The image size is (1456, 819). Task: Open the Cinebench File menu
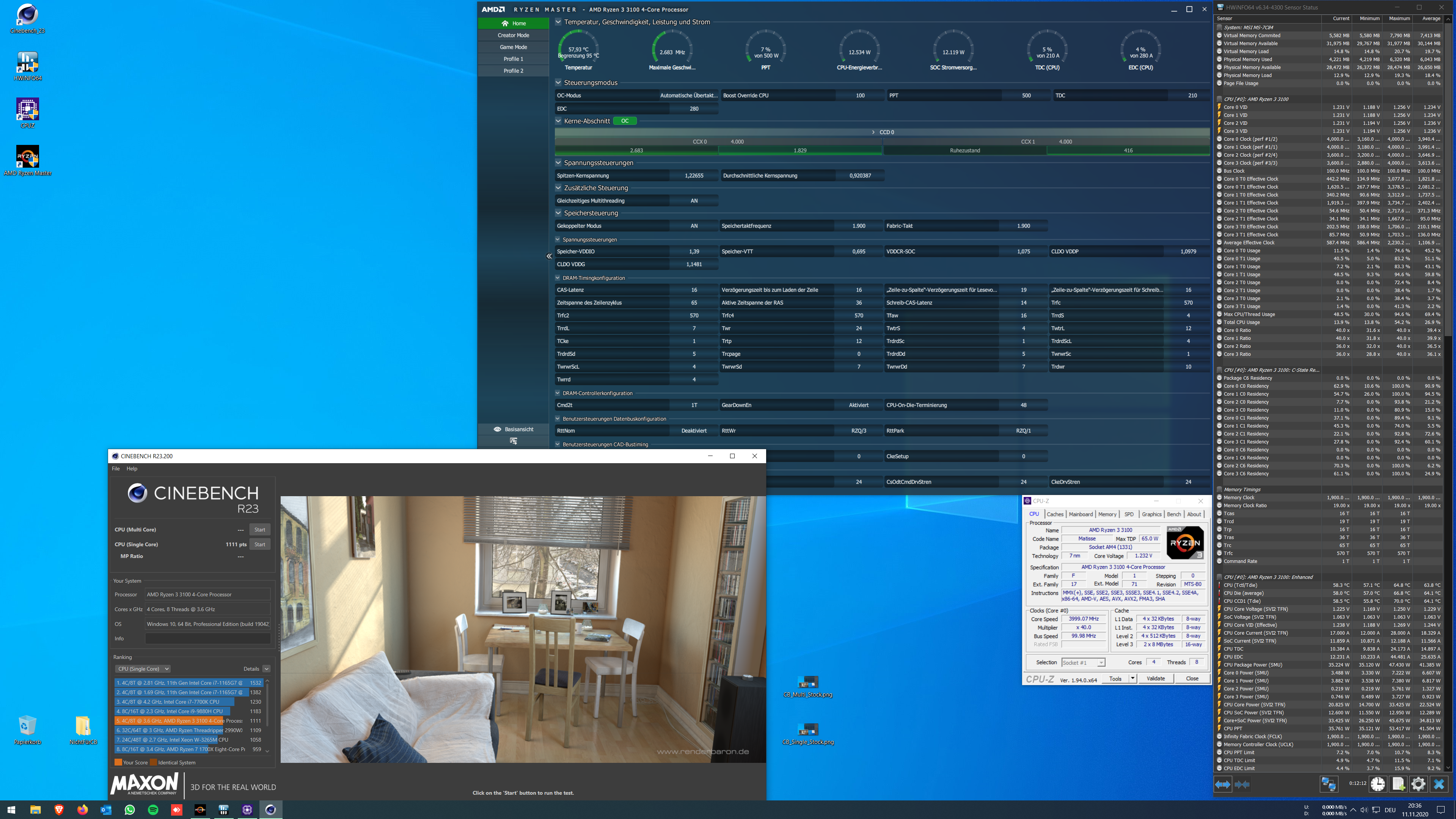(x=116, y=468)
